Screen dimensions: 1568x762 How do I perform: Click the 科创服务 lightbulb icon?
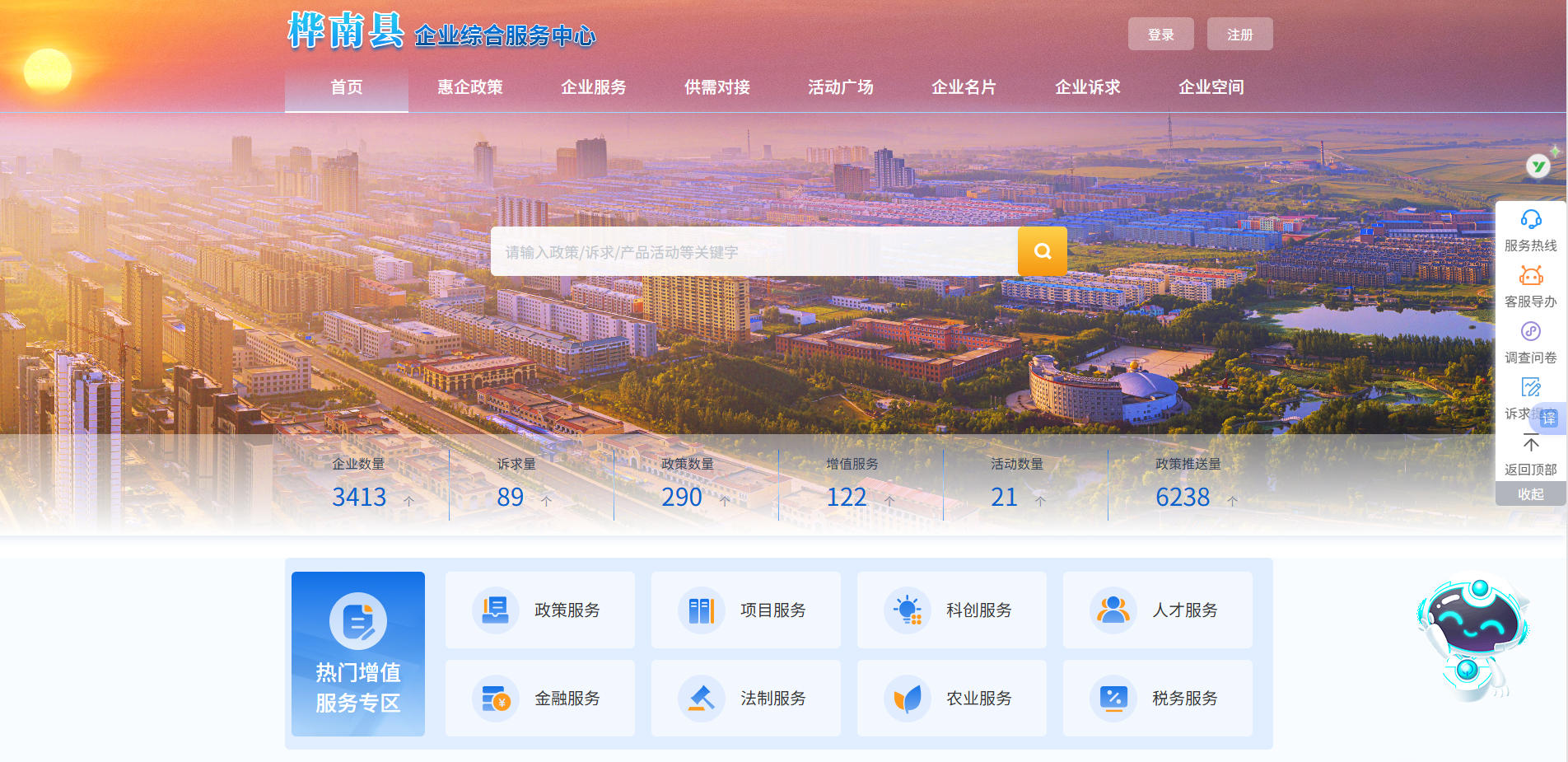point(907,610)
